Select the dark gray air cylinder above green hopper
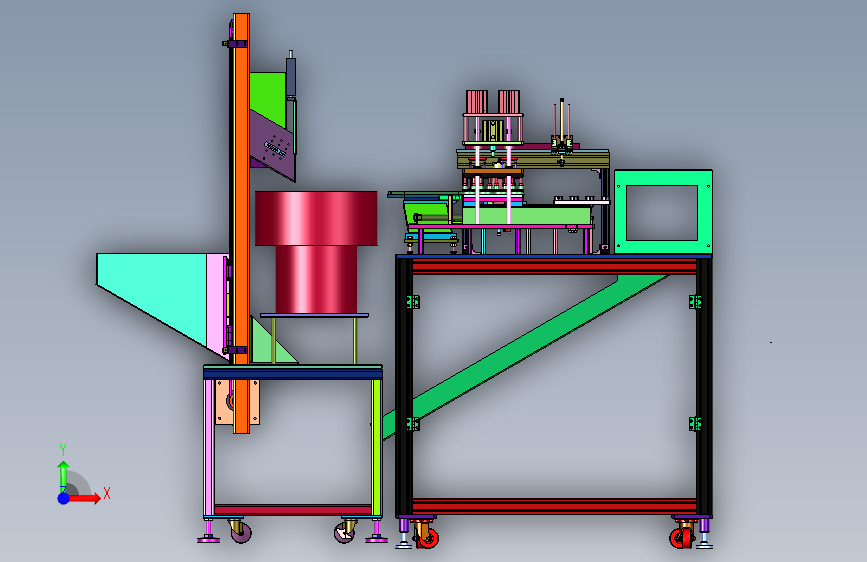867x562 pixels. click(x=290, y=76)
